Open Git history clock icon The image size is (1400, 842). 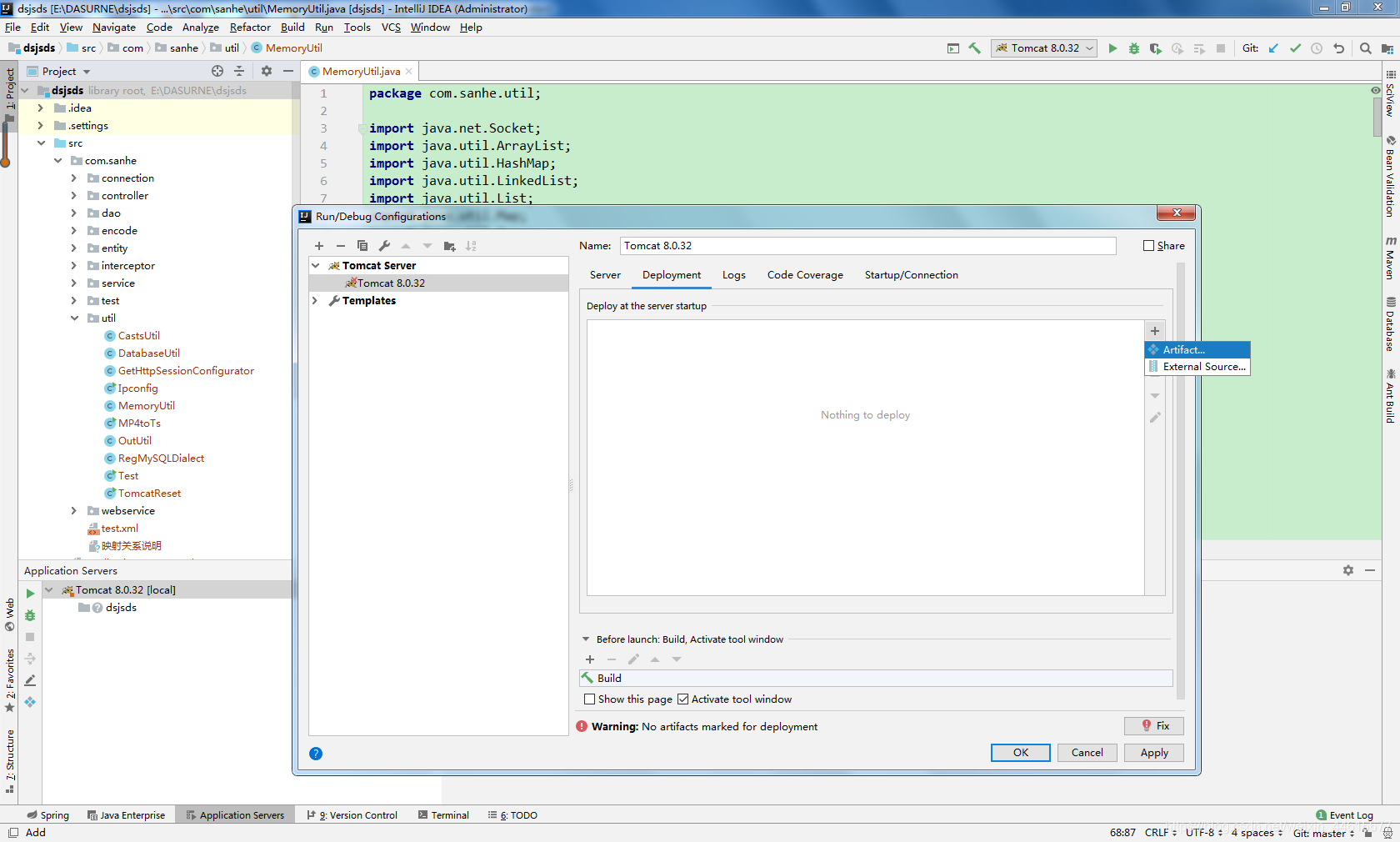click(x=1317, y=48)
